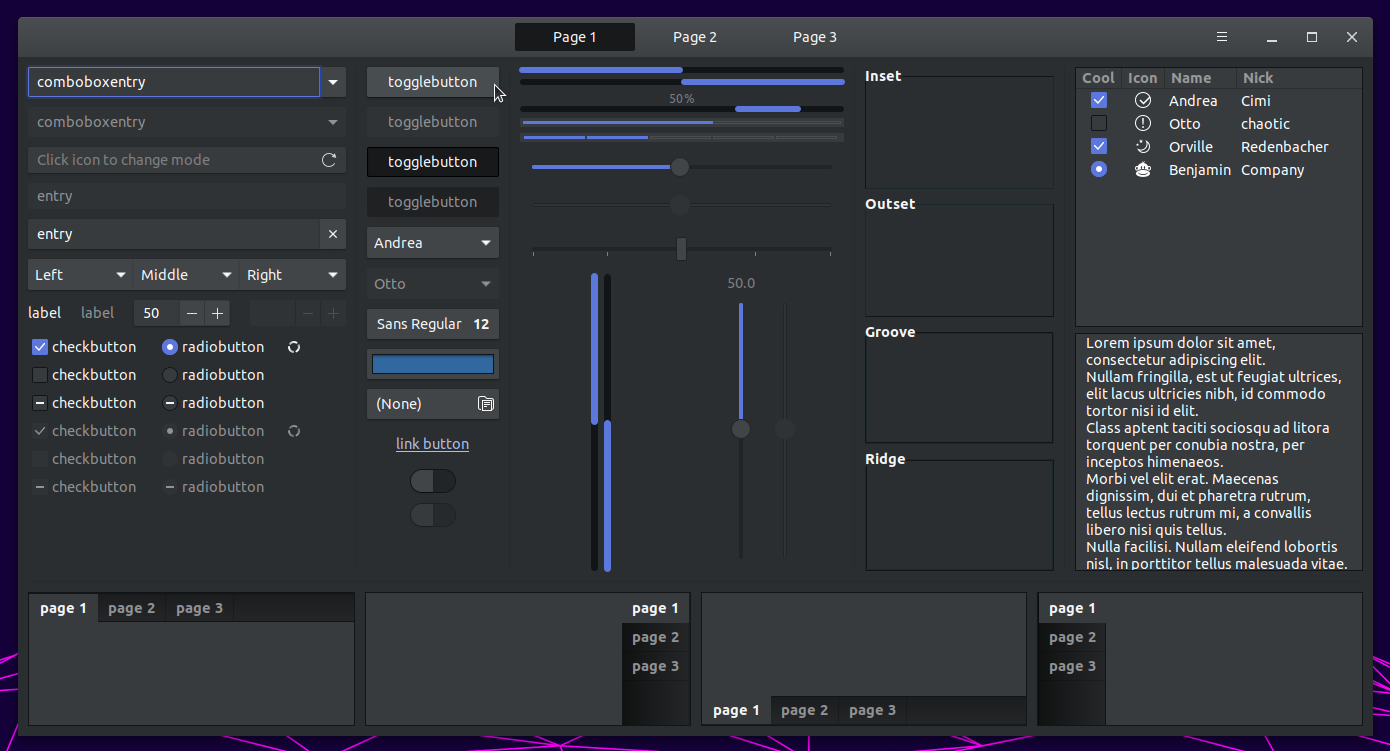This screenshot has width=1390, height=751.
Task: Open the Andrea combo box
Action: [x=432, y=242]
